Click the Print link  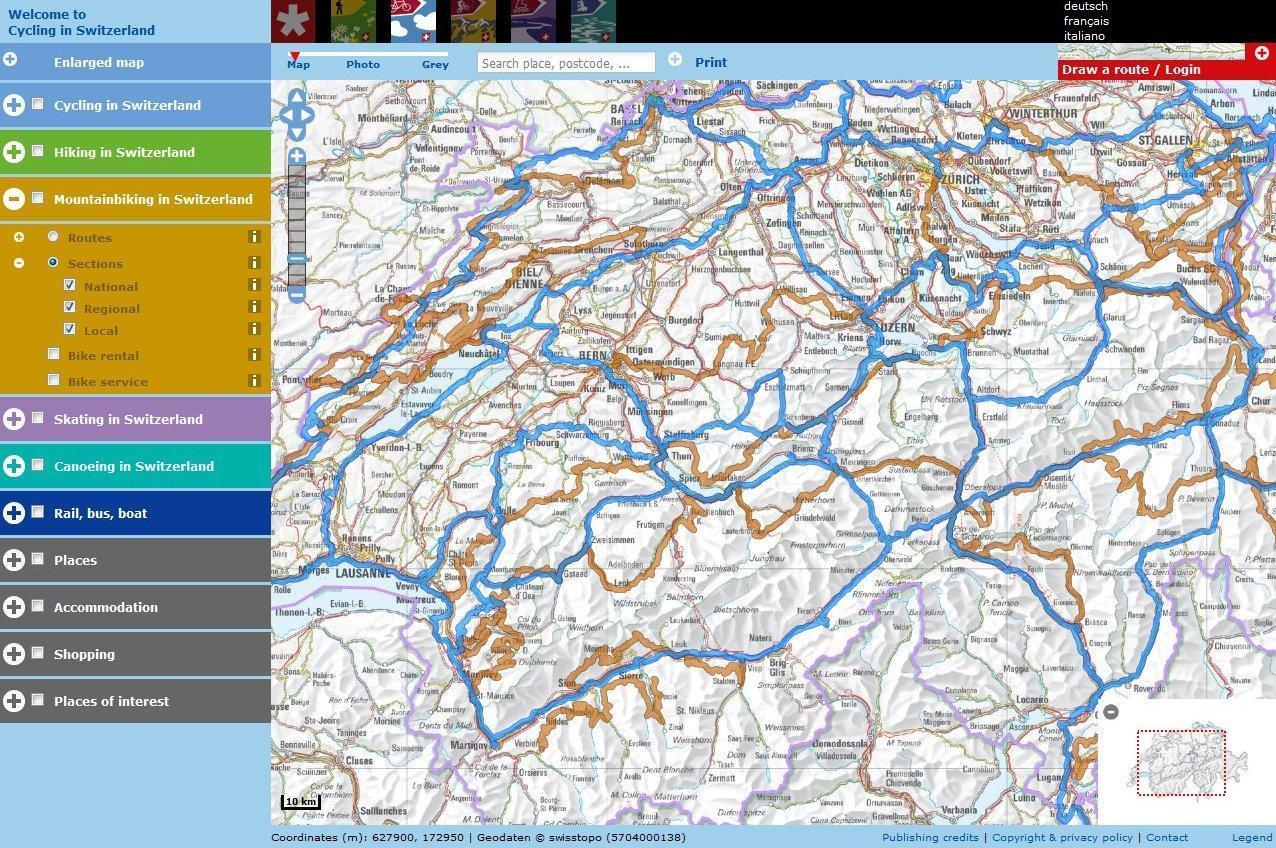point(711,62)
